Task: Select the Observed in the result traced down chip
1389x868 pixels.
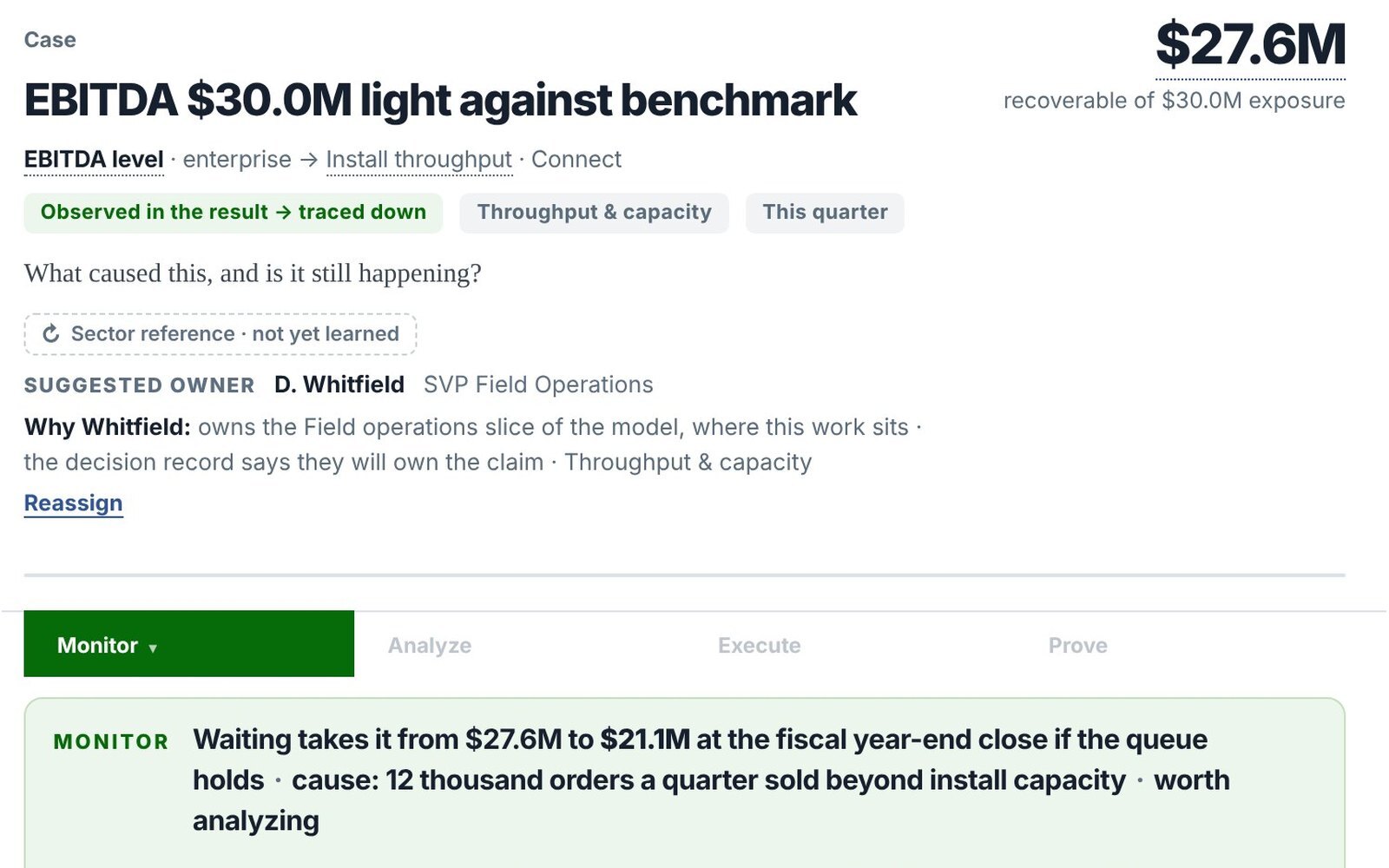Action: point(234,213)
